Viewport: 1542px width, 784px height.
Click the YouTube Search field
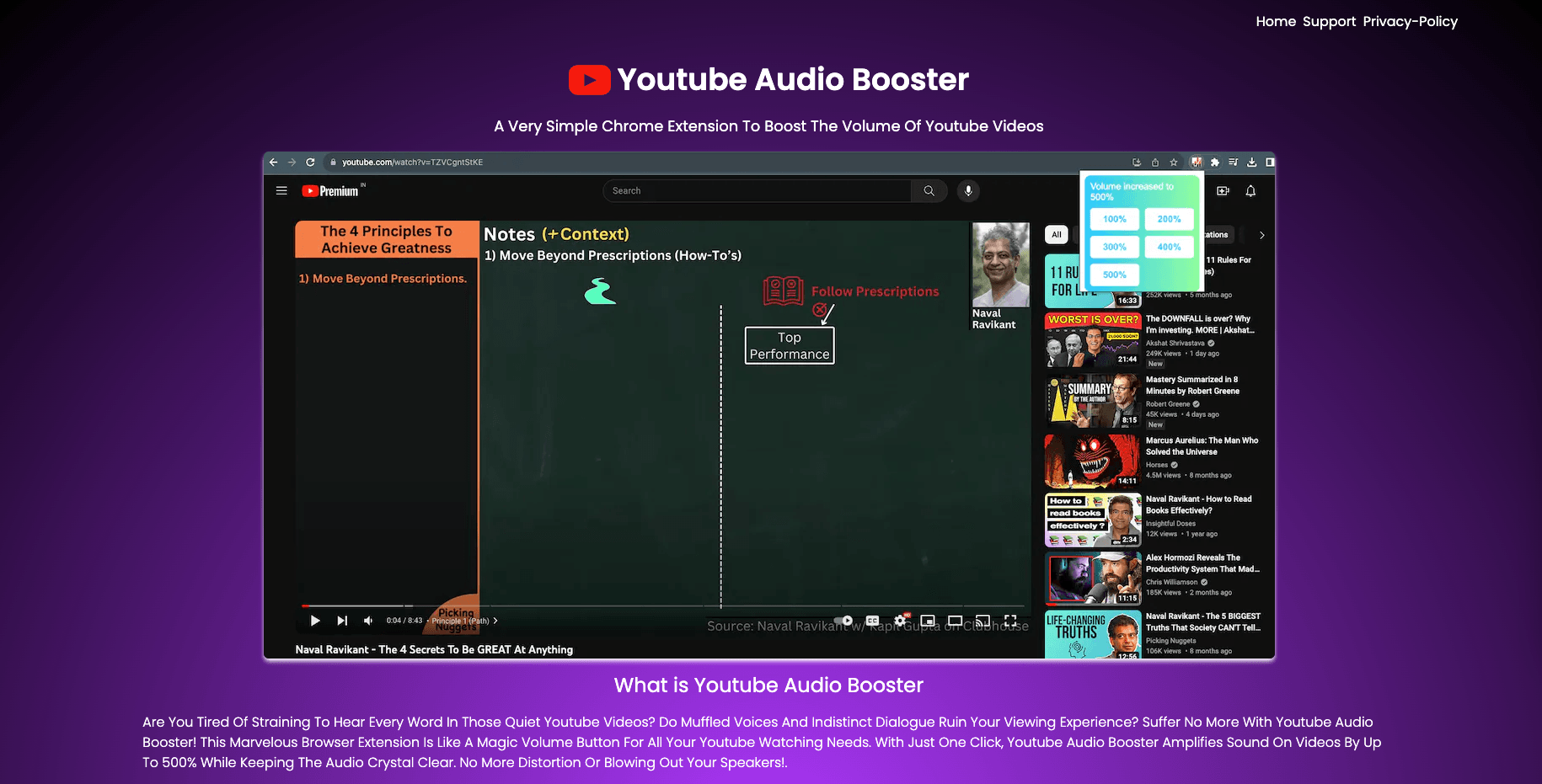[757, 191]
